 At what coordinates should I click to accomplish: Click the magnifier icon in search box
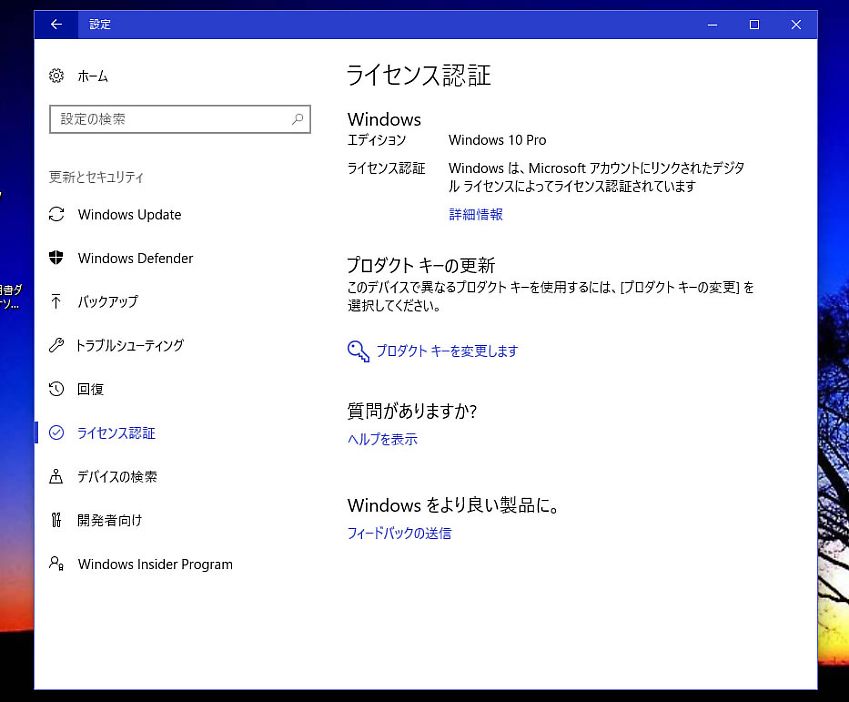297,119
